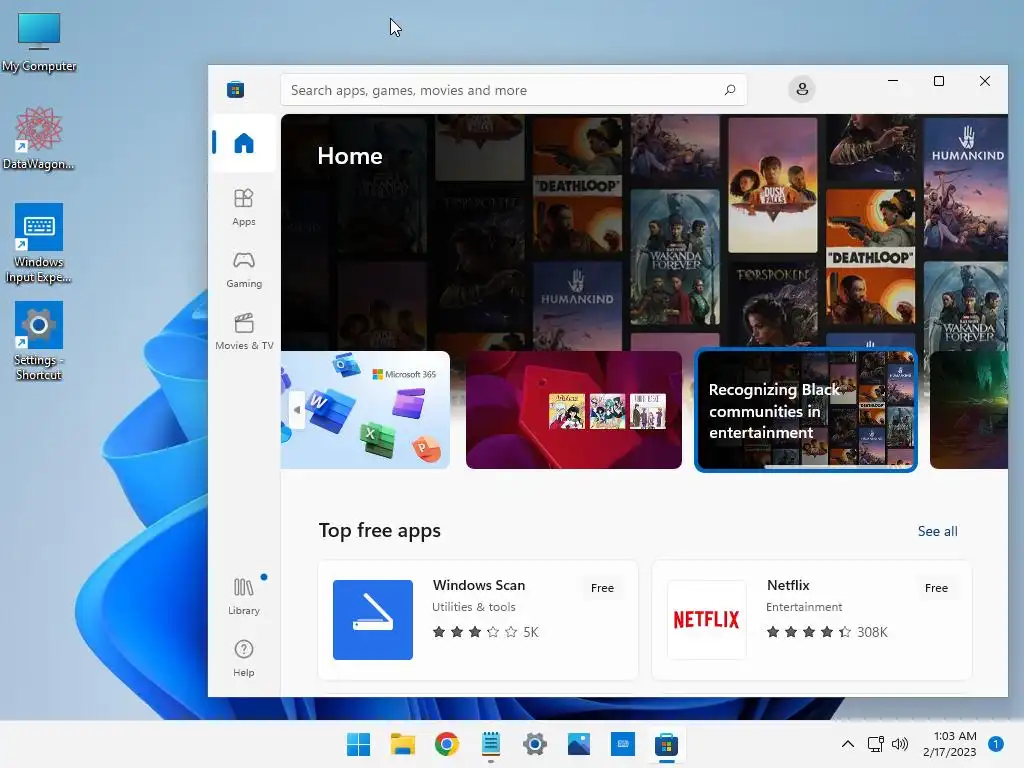Click the search apps and games field

point(513,90)
